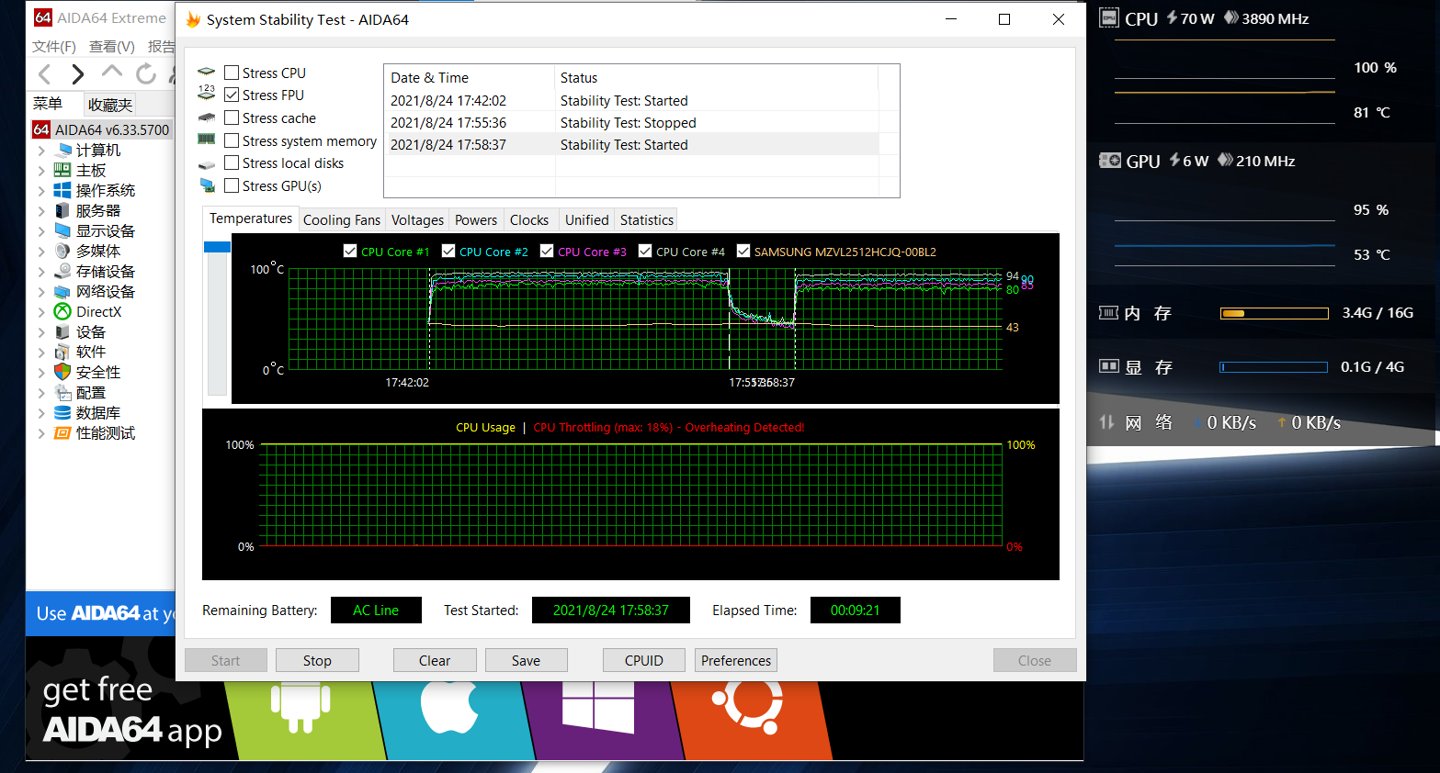Open Preferences
The height and width of the screenshot is (773, 1440).
736,660
